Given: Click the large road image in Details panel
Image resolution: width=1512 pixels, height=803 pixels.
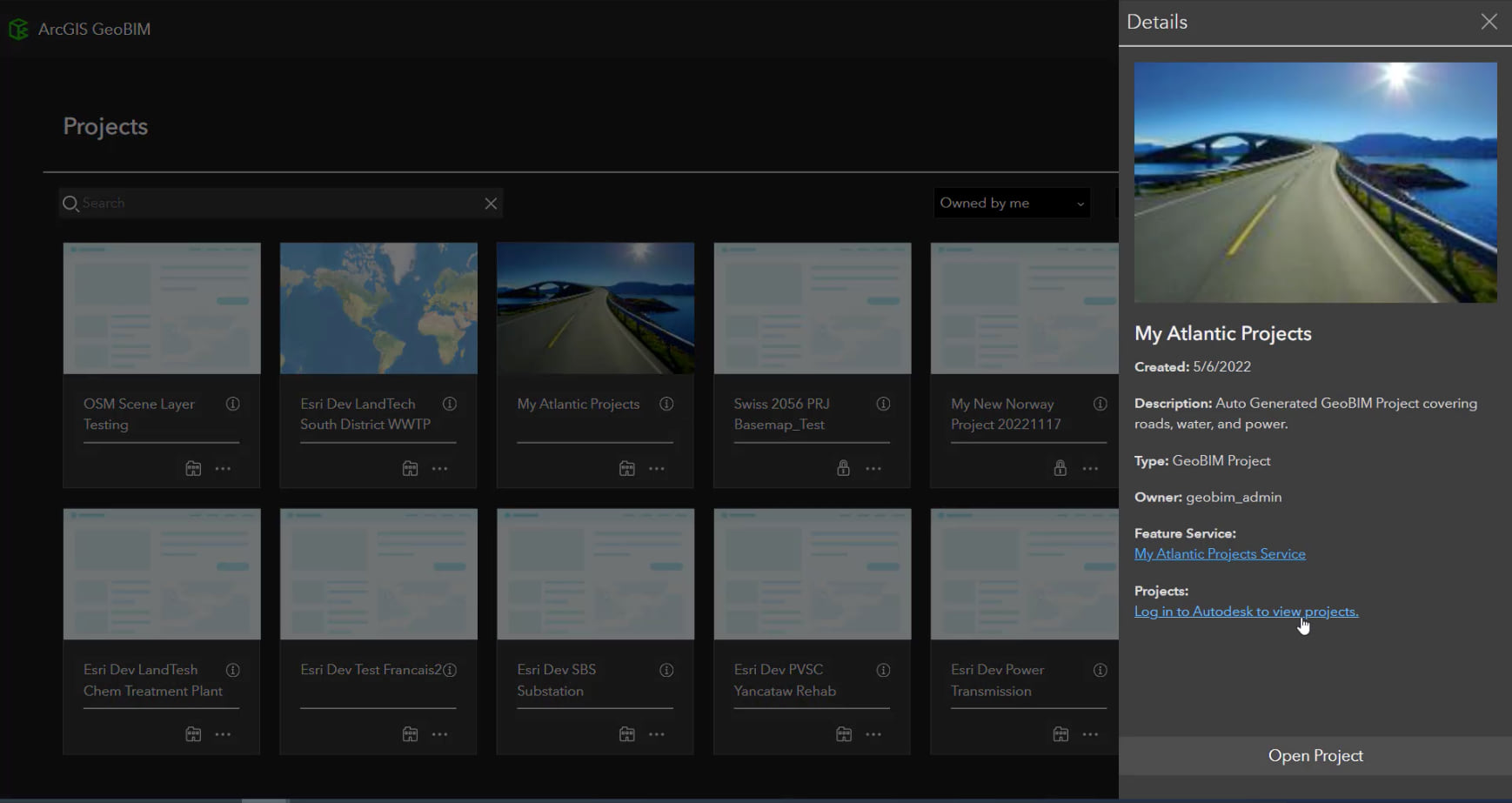Looking at the screenshot, I should [1315, 183].
